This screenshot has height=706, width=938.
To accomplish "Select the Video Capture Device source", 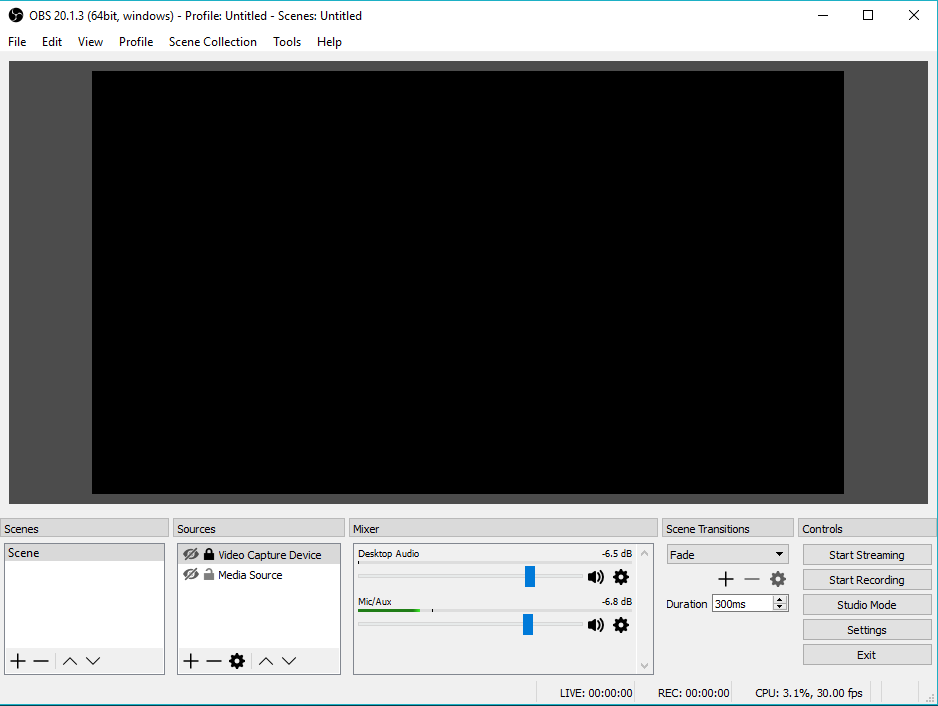I will (x=259, y=554).
